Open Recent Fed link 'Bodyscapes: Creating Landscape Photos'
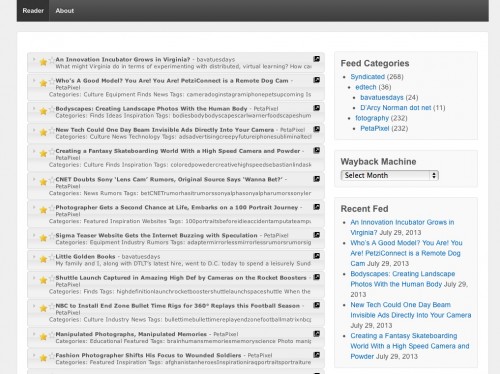 [x=402, y=279]
